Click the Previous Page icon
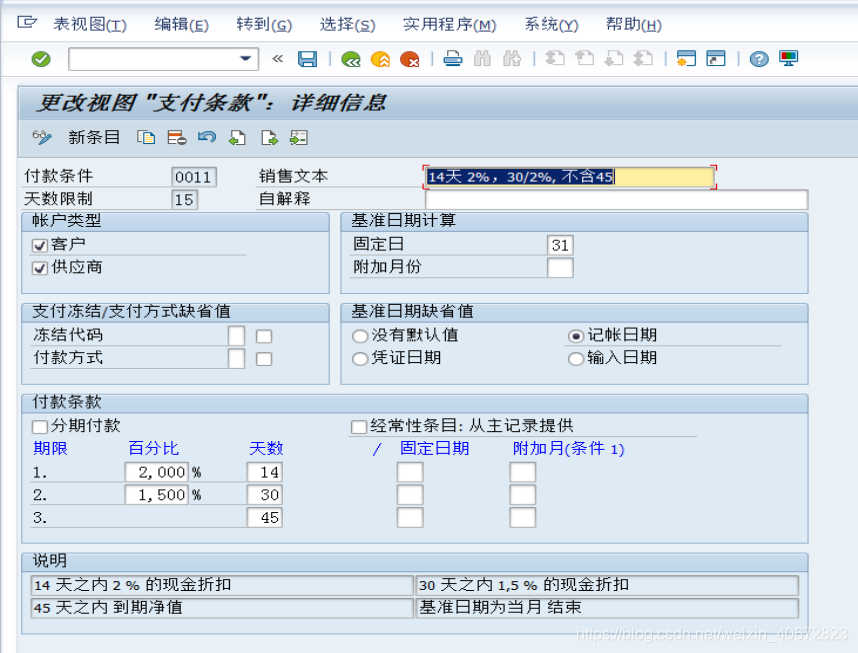 tap(584, 58)
